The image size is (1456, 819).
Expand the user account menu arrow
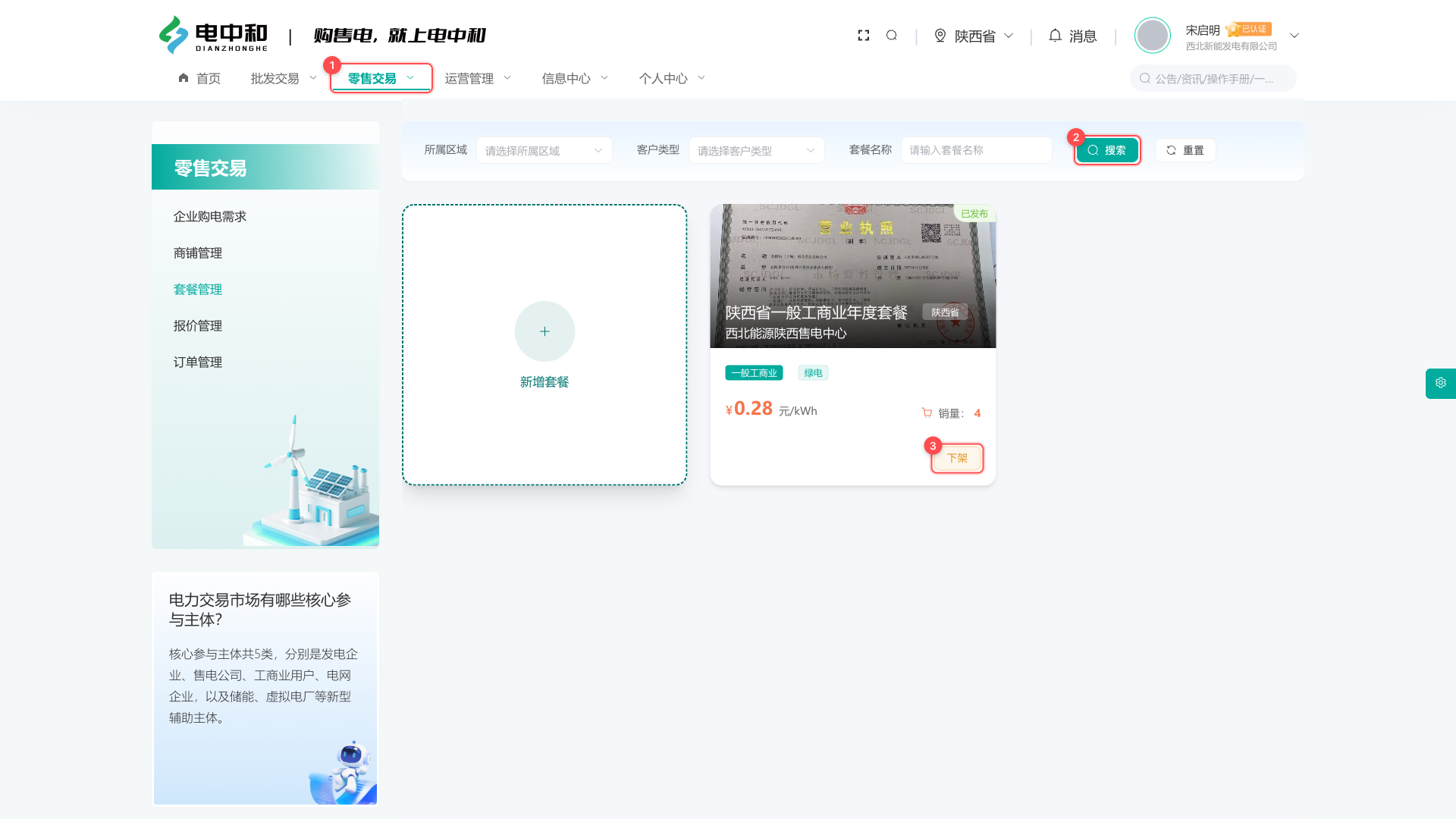point(1294,36)
